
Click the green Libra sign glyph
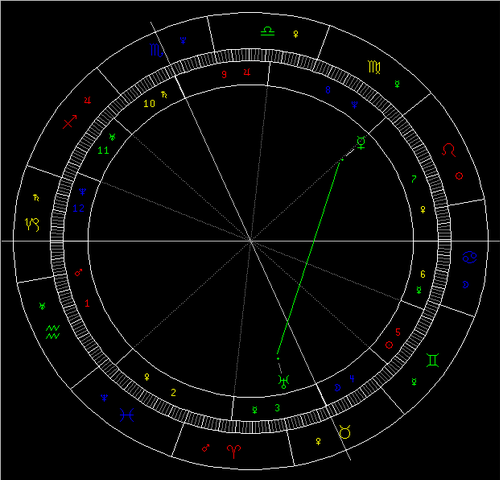(x=268, y=31)
